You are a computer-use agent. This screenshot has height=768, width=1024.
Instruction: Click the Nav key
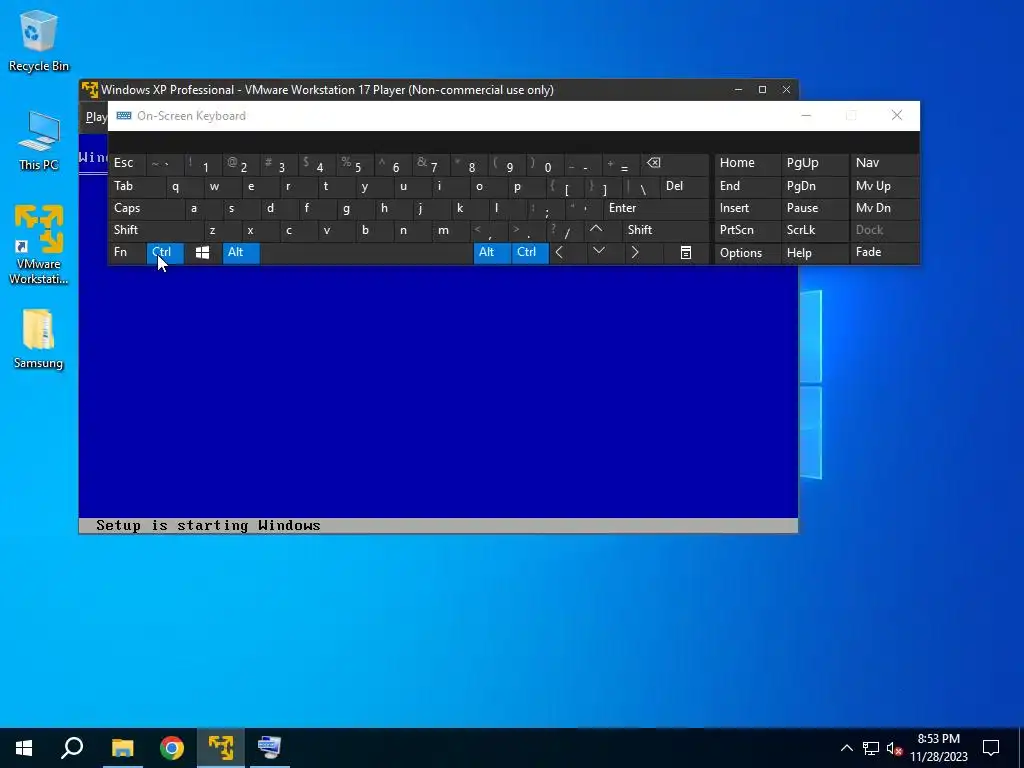tap(884, 163)
